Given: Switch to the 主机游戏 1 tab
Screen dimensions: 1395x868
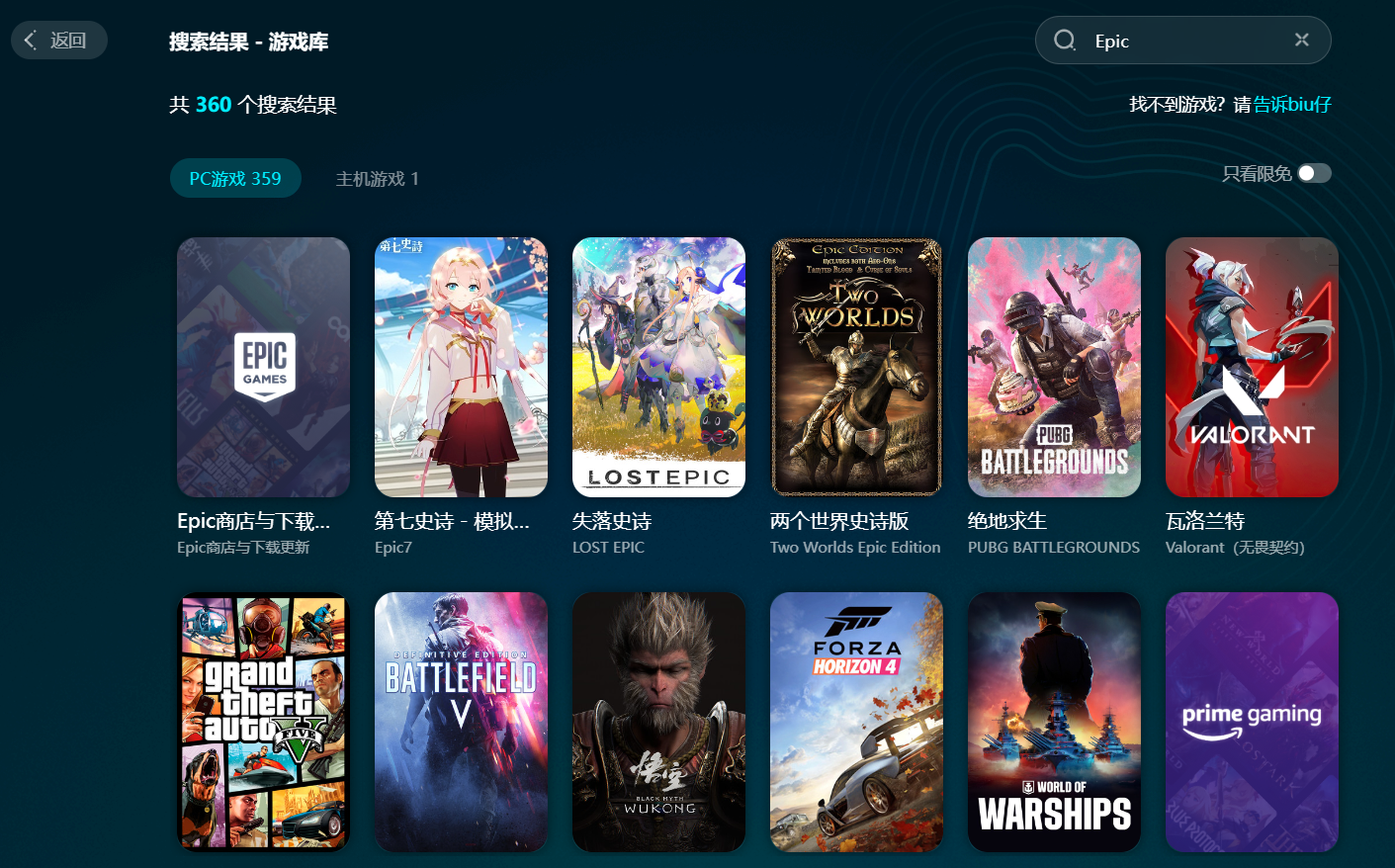Looking at the screenshot, I should (377, 179).
